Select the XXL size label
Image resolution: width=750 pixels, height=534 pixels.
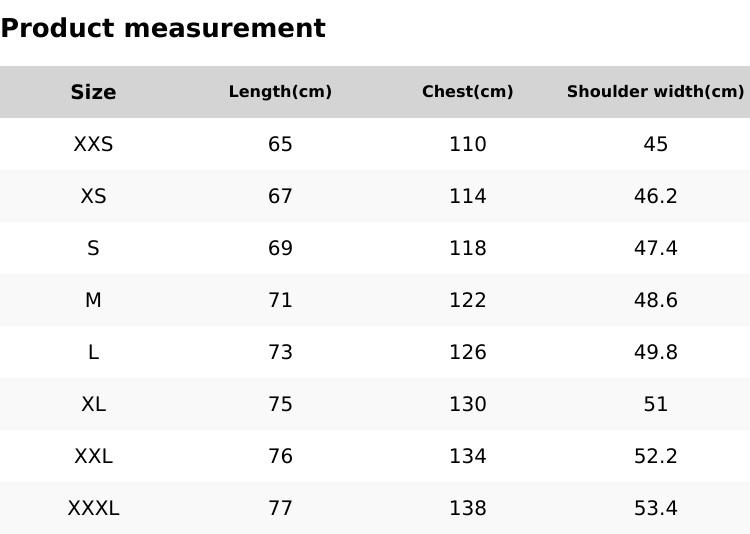pyautogui.click(x=93, y=456)
